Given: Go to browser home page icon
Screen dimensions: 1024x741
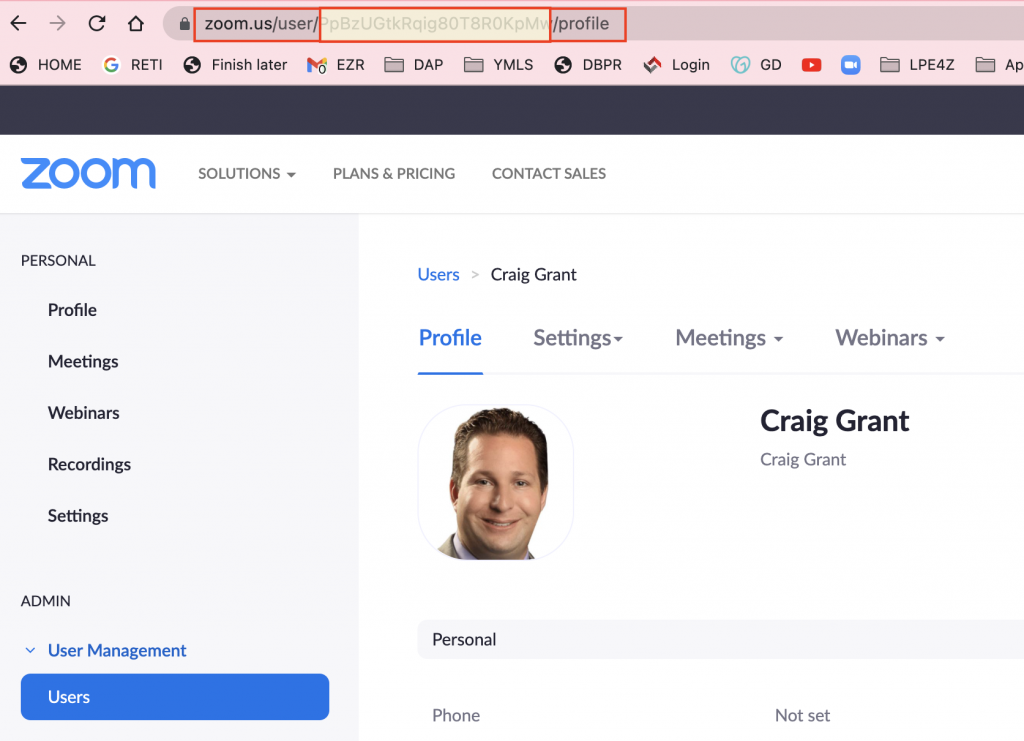Looking at the screenshot, I should 136,24.
